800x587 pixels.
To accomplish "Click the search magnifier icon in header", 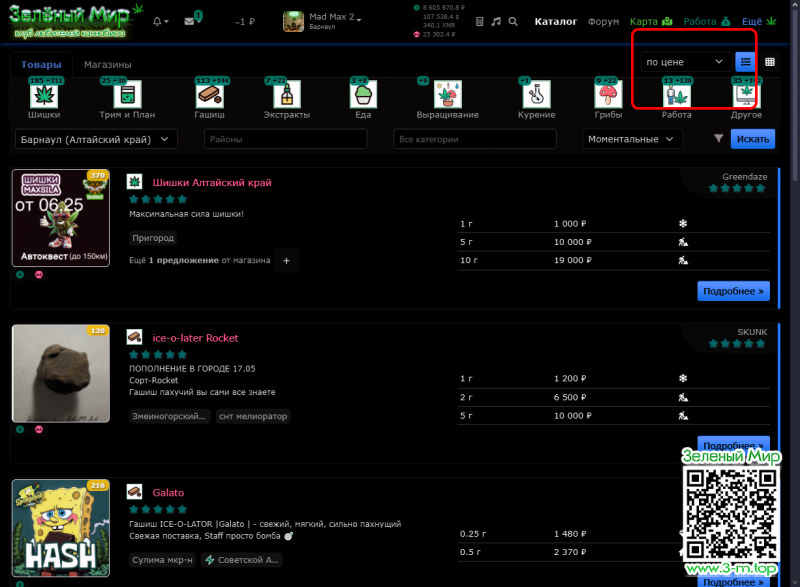I will tap(513, 21).
